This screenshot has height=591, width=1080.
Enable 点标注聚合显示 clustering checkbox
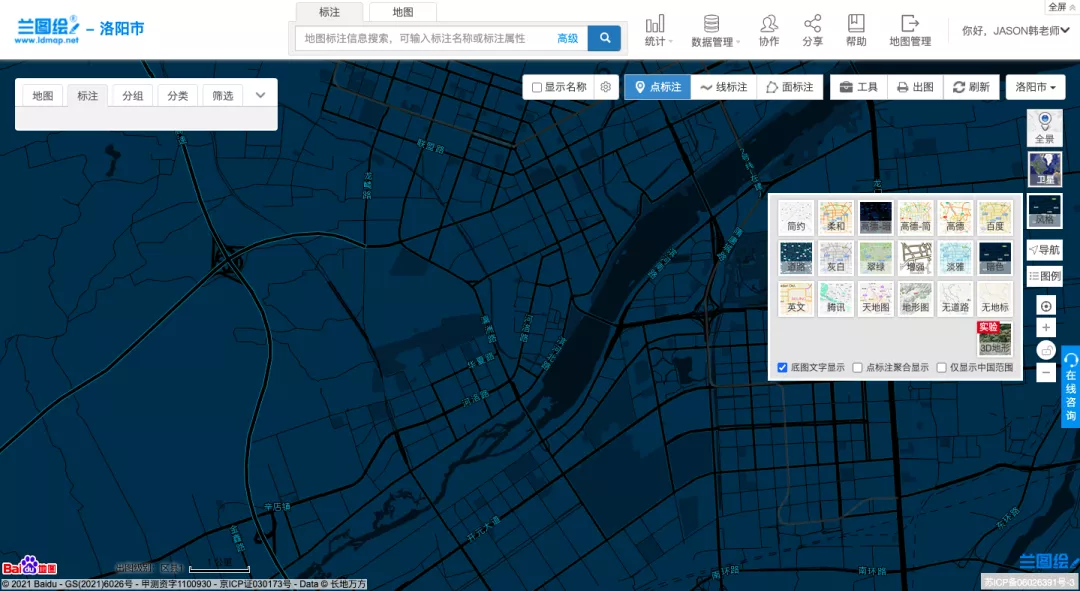[858, 367]
